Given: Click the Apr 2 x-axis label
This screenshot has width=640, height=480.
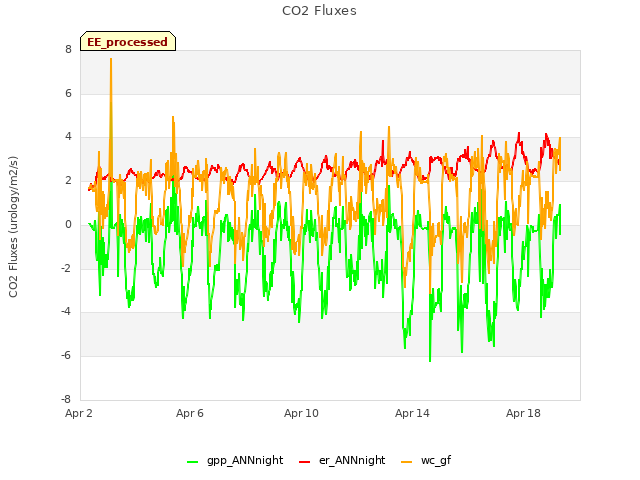Looking at the screenshot, I should click(79, 413).
